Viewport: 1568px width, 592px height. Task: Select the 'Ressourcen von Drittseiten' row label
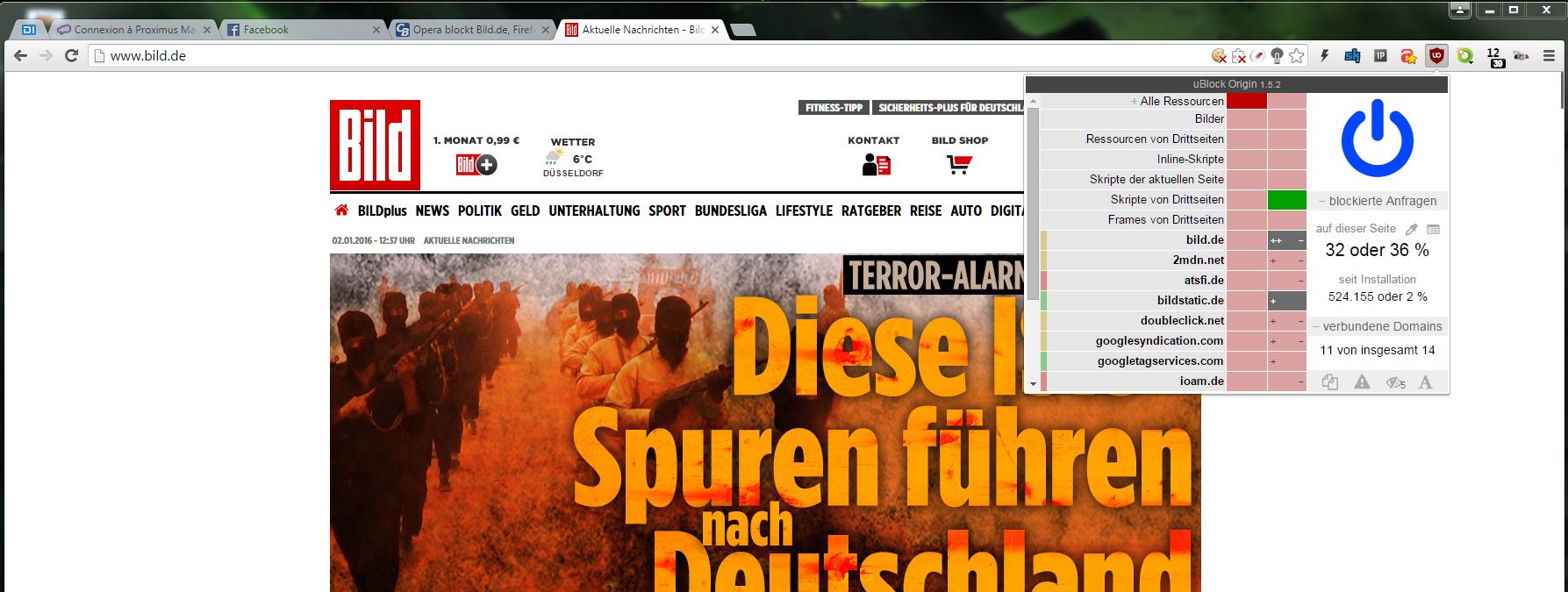coord(1155,139)
